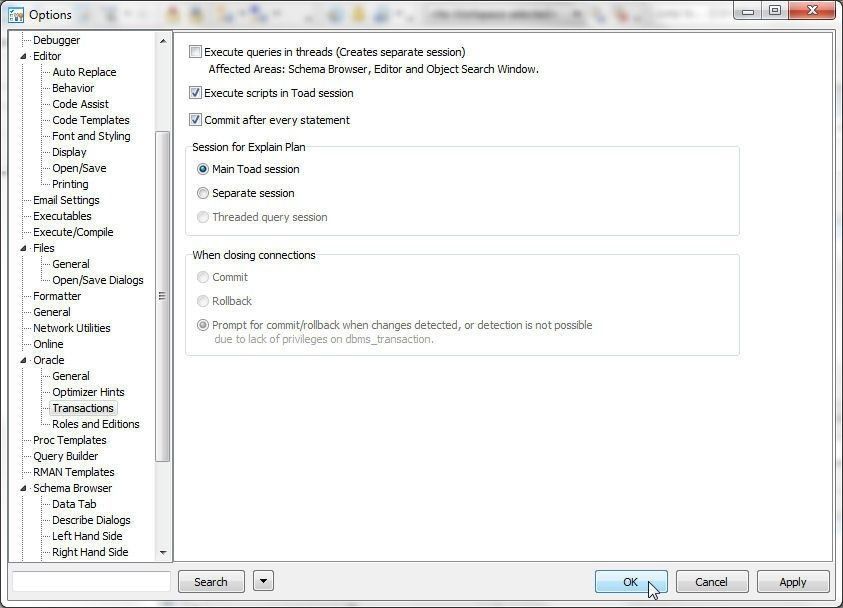This screenshot has width=843, height=608.
Task: Select Online in the options tree
Action: [x=48, y=344]
